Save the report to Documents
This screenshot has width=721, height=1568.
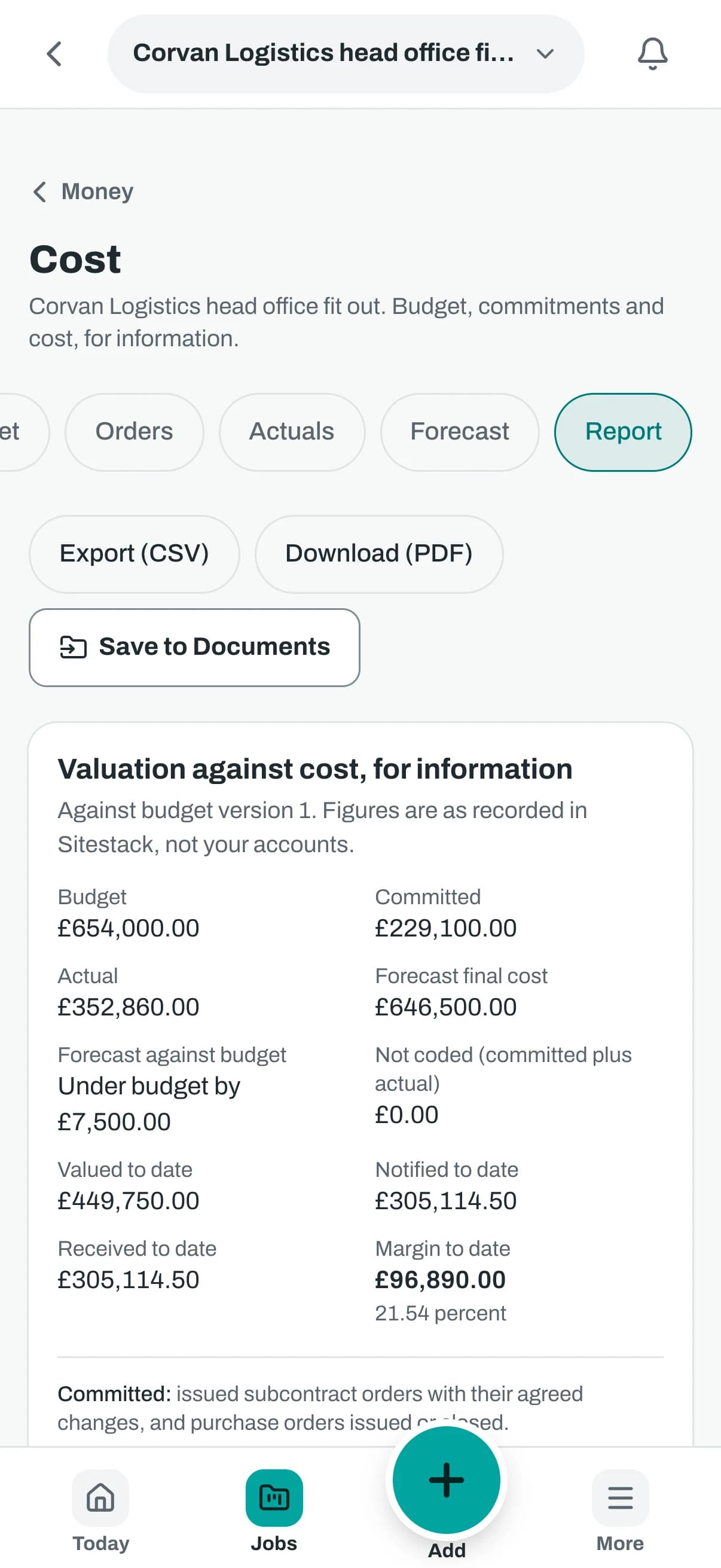click(194, 647)
